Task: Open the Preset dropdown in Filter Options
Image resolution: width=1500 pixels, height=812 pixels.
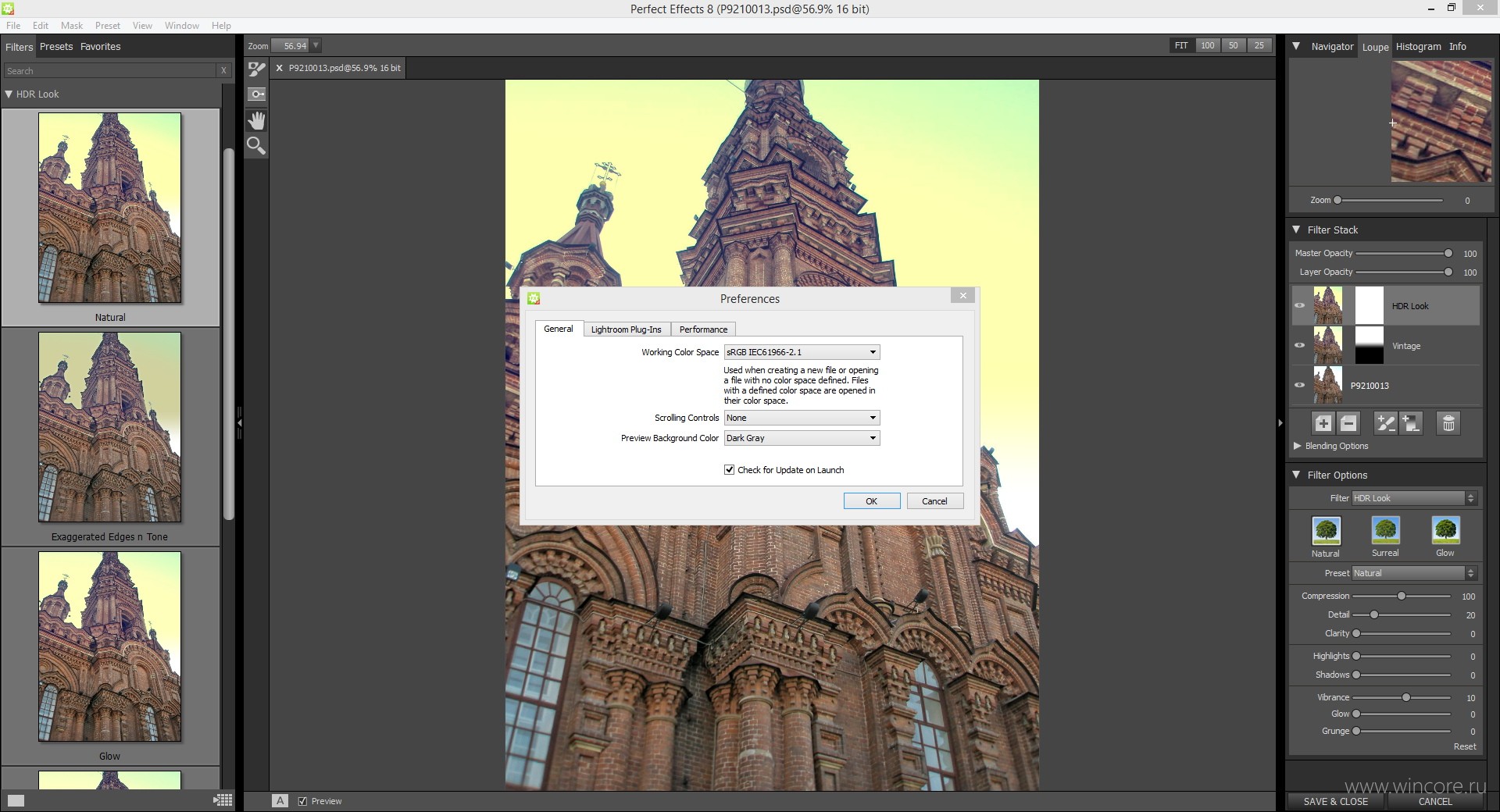Action: 1414,573
